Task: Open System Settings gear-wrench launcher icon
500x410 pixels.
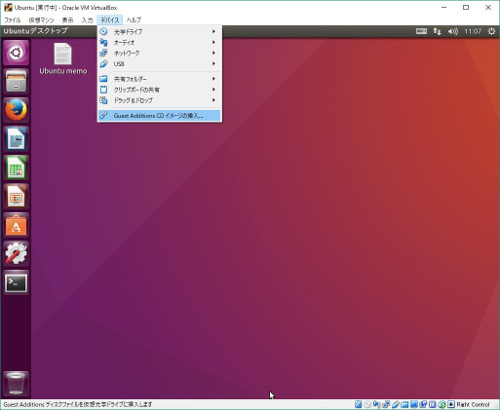Action: click(16, 254)
